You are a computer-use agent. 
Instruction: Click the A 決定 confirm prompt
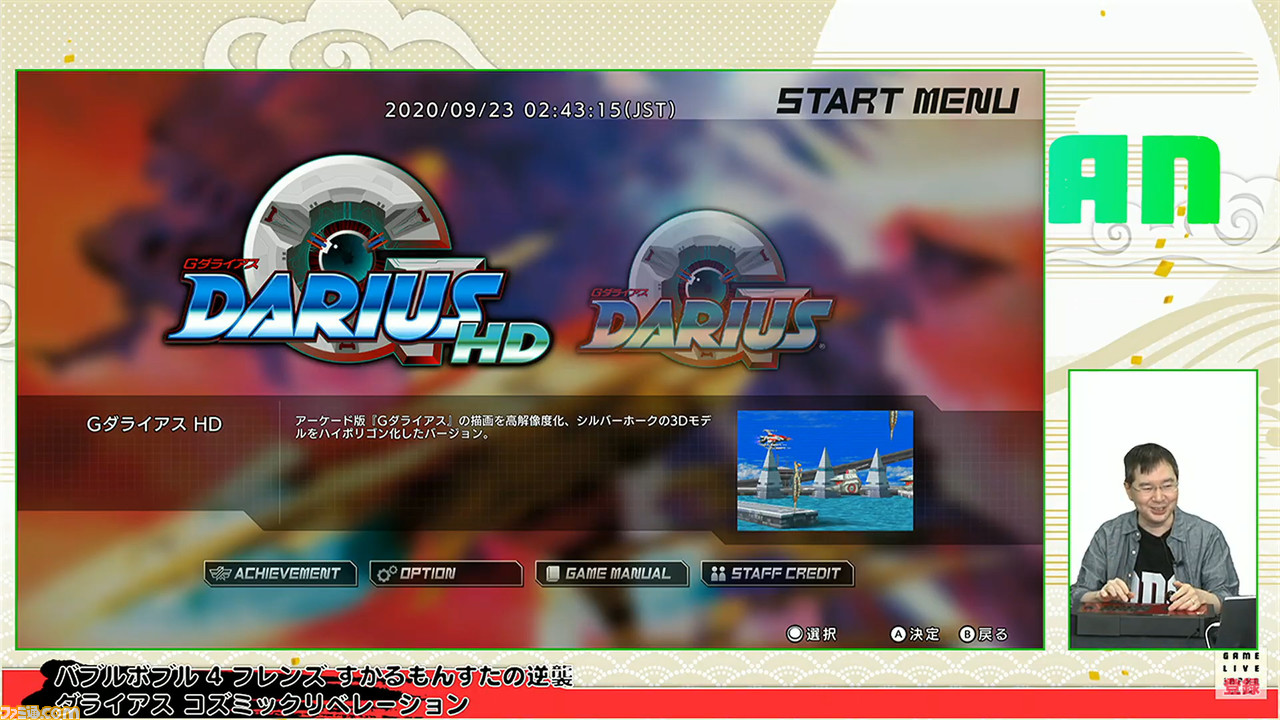(x=916, y=634)
